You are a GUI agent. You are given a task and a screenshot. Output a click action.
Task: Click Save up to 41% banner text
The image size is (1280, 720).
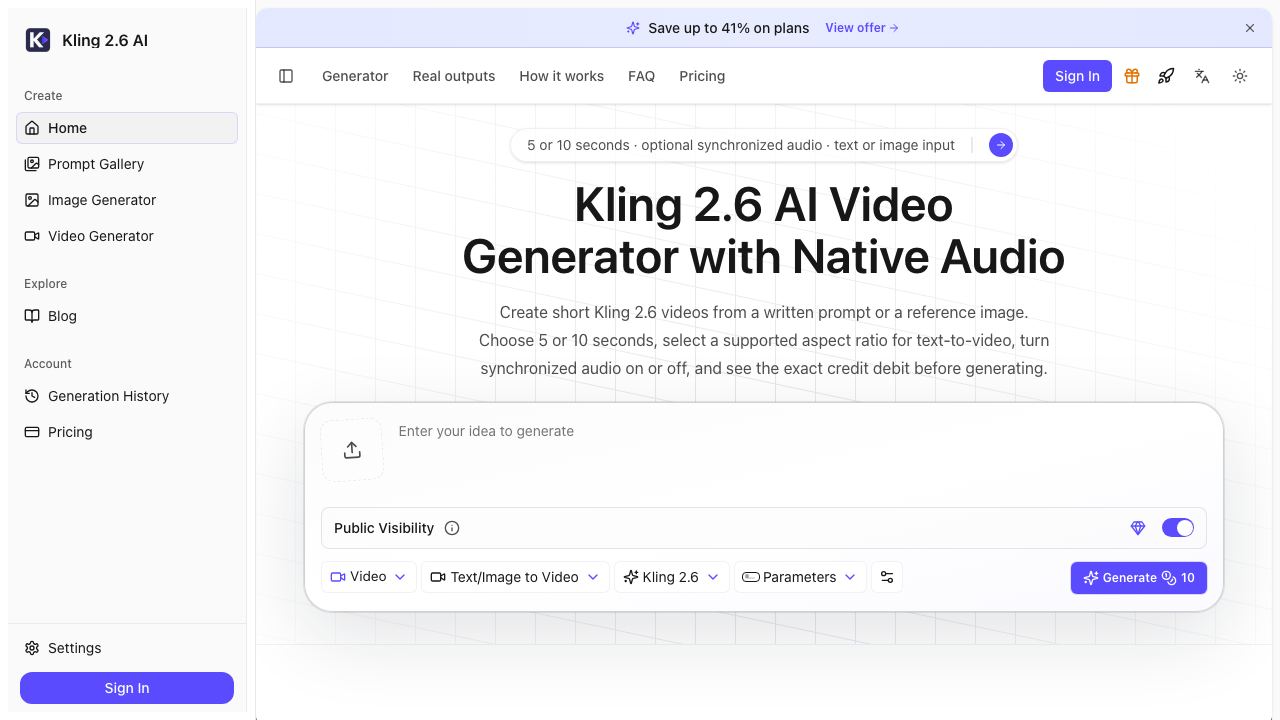point(728,28)
